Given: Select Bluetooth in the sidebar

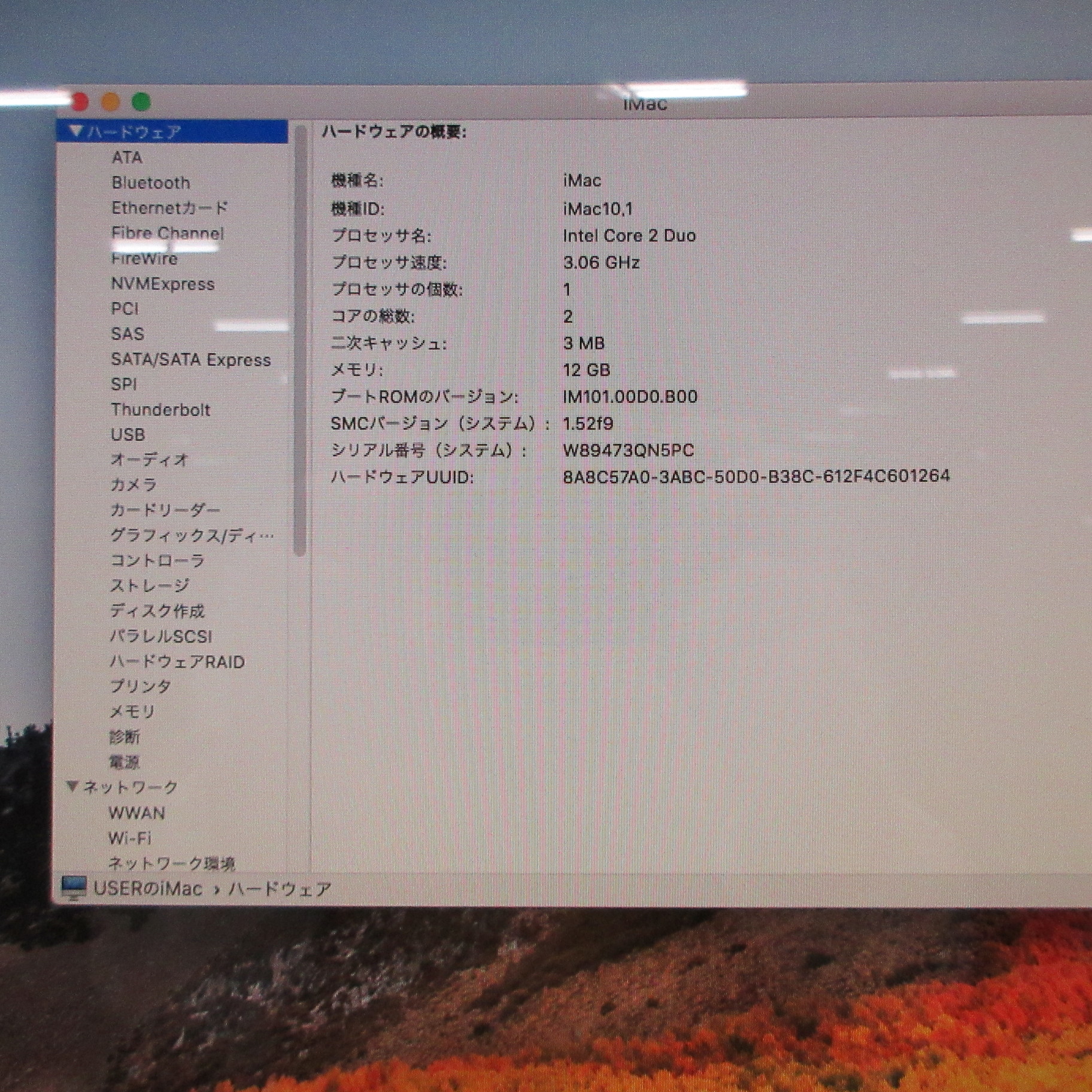Looking at the screenshot, I should point(151,183).
